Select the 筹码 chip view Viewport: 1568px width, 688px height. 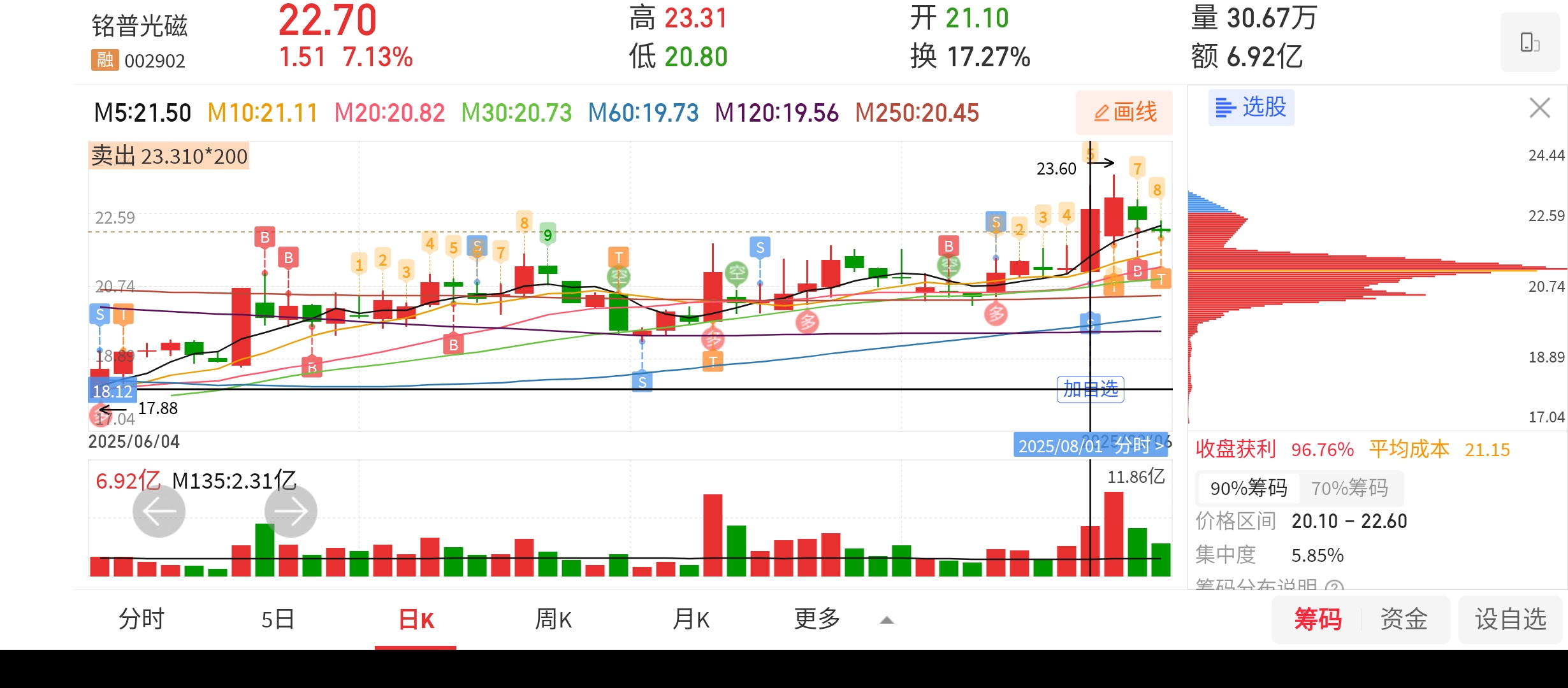click(x=1318, y=619)
